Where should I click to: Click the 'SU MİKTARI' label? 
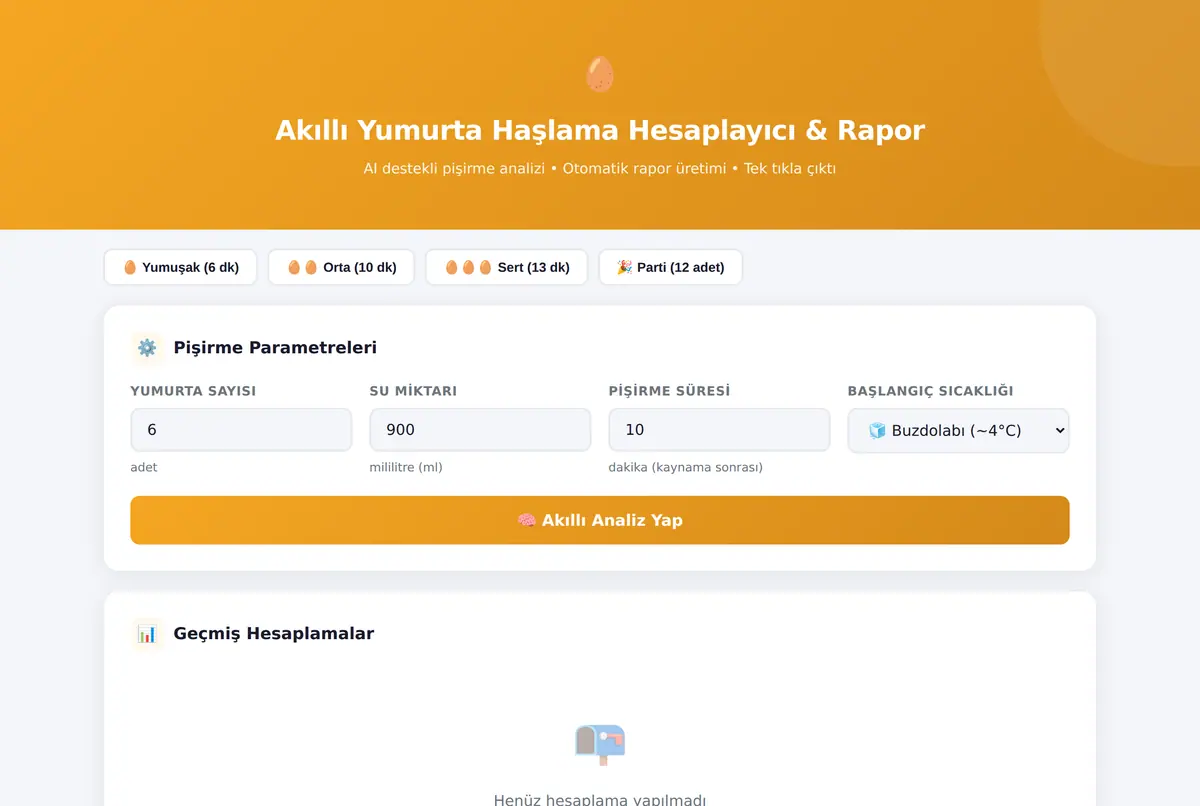point(413,391)
